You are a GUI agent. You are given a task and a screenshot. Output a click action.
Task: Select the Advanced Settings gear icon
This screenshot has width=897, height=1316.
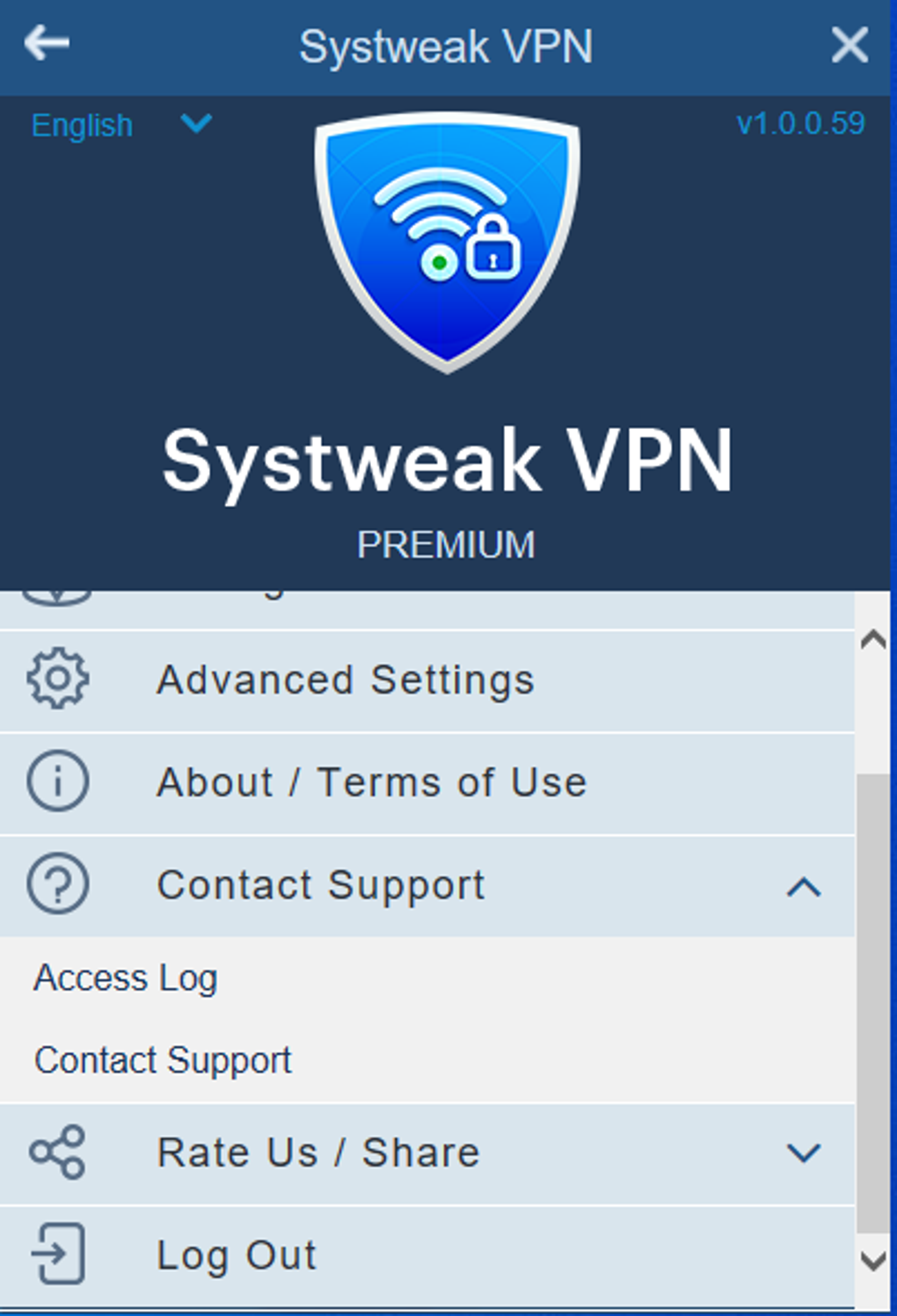(56, 679)
